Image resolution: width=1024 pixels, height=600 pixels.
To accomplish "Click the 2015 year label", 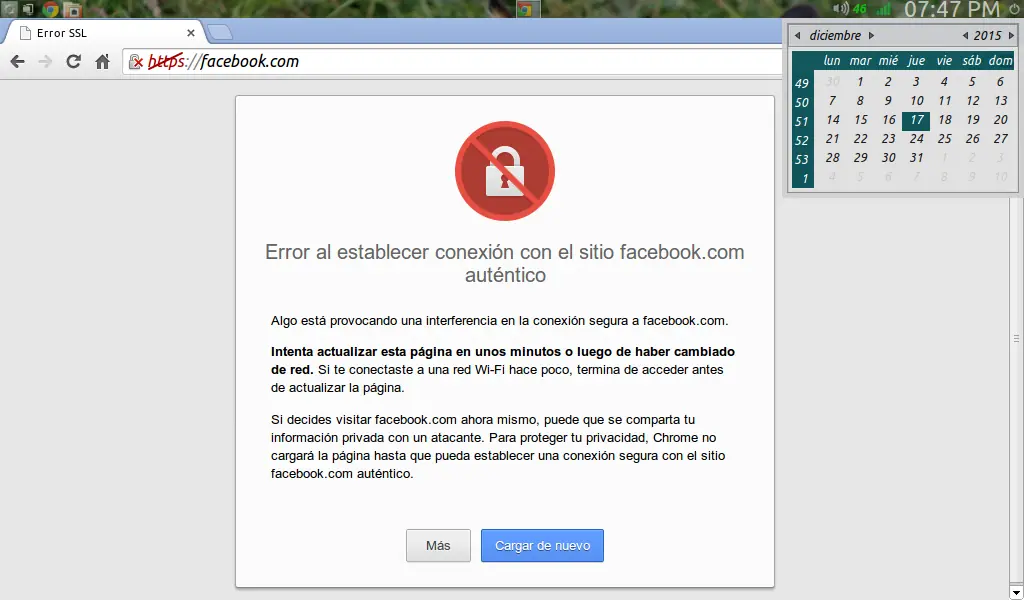I will 987,35.
